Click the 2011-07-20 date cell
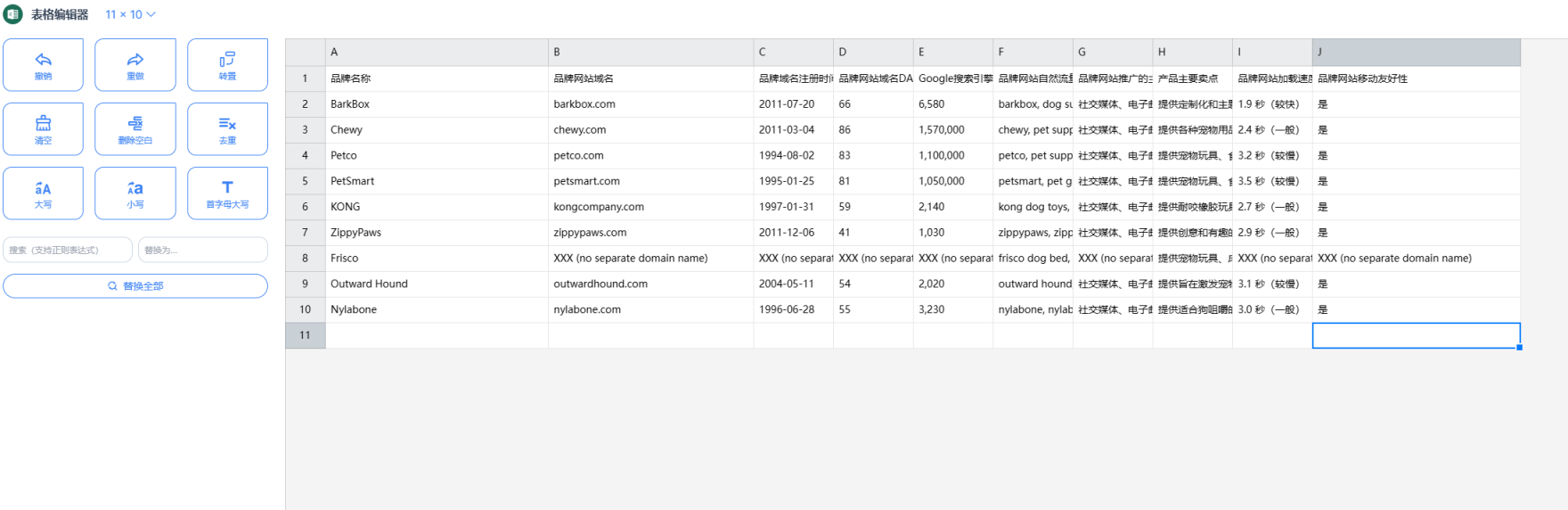This screenshot has width=1568, height=510. click(x=793, y=104)
